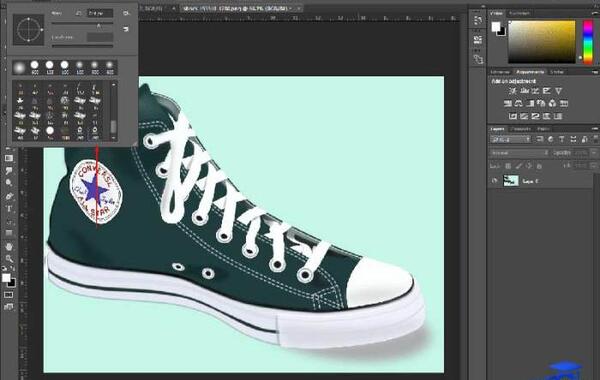Screen dimensions: 600x380
Task: Pick the first soft round recent brush
Action: [x=20, y=68]
